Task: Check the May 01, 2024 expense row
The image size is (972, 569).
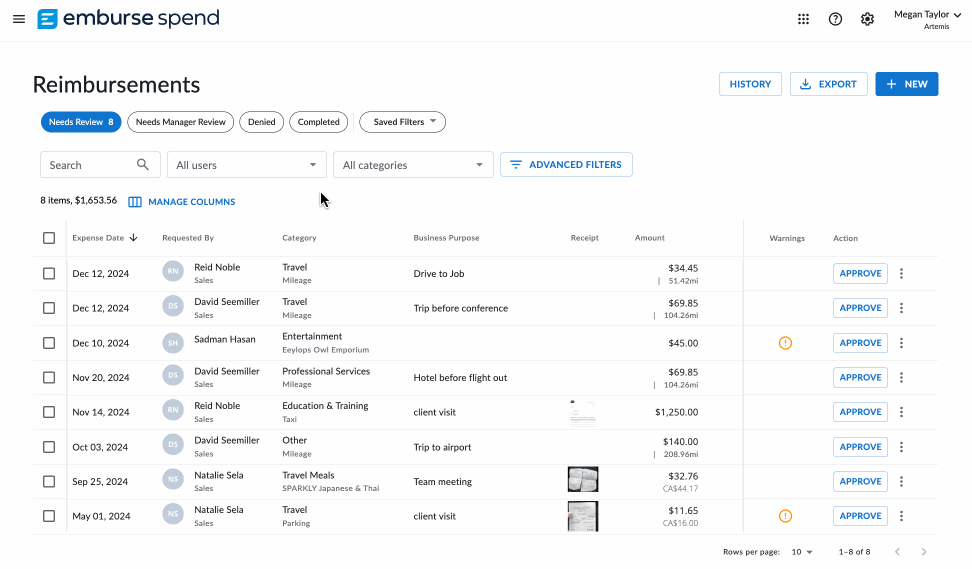Action: tap(49, 516)
